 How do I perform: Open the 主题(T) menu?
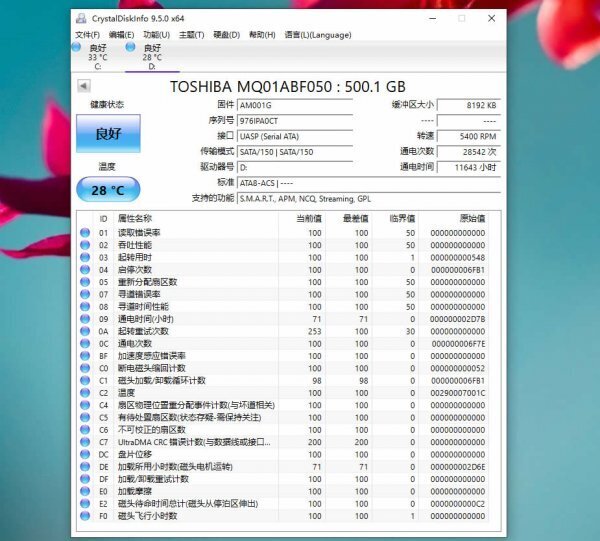click(191, 35)
